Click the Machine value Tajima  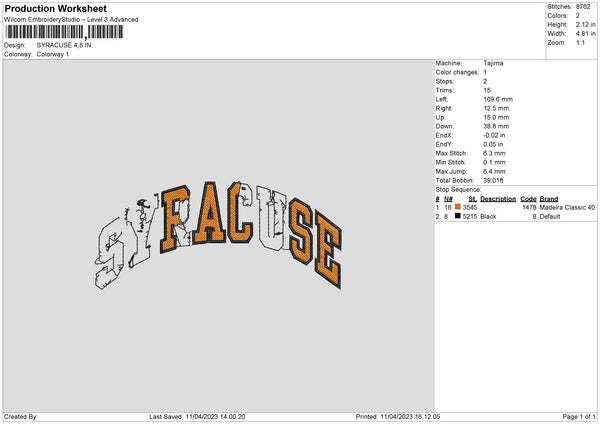tap(493, 63)
